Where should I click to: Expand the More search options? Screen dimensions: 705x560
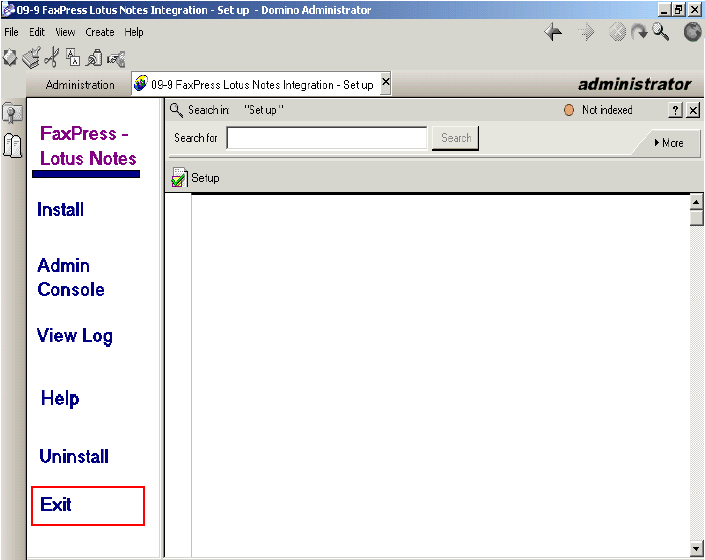[668, 143]
